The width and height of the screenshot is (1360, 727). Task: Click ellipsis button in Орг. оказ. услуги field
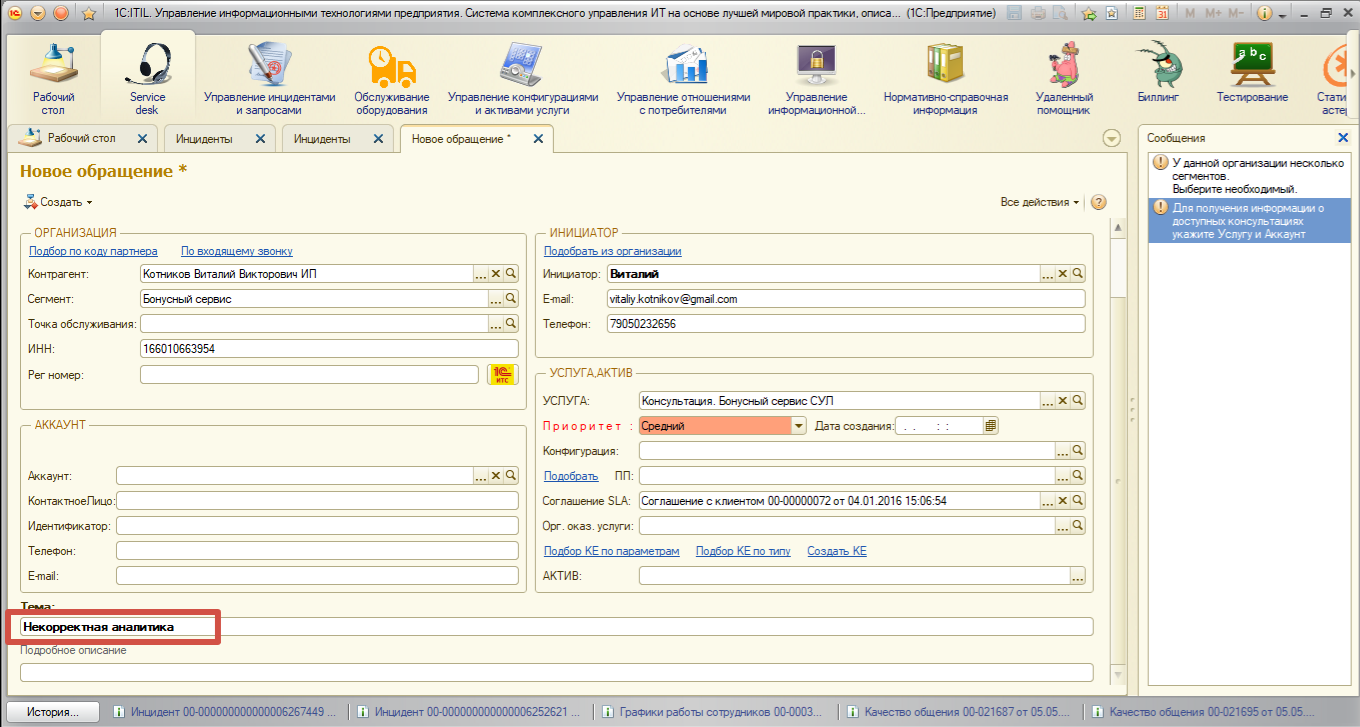[x=1062, y=526]
